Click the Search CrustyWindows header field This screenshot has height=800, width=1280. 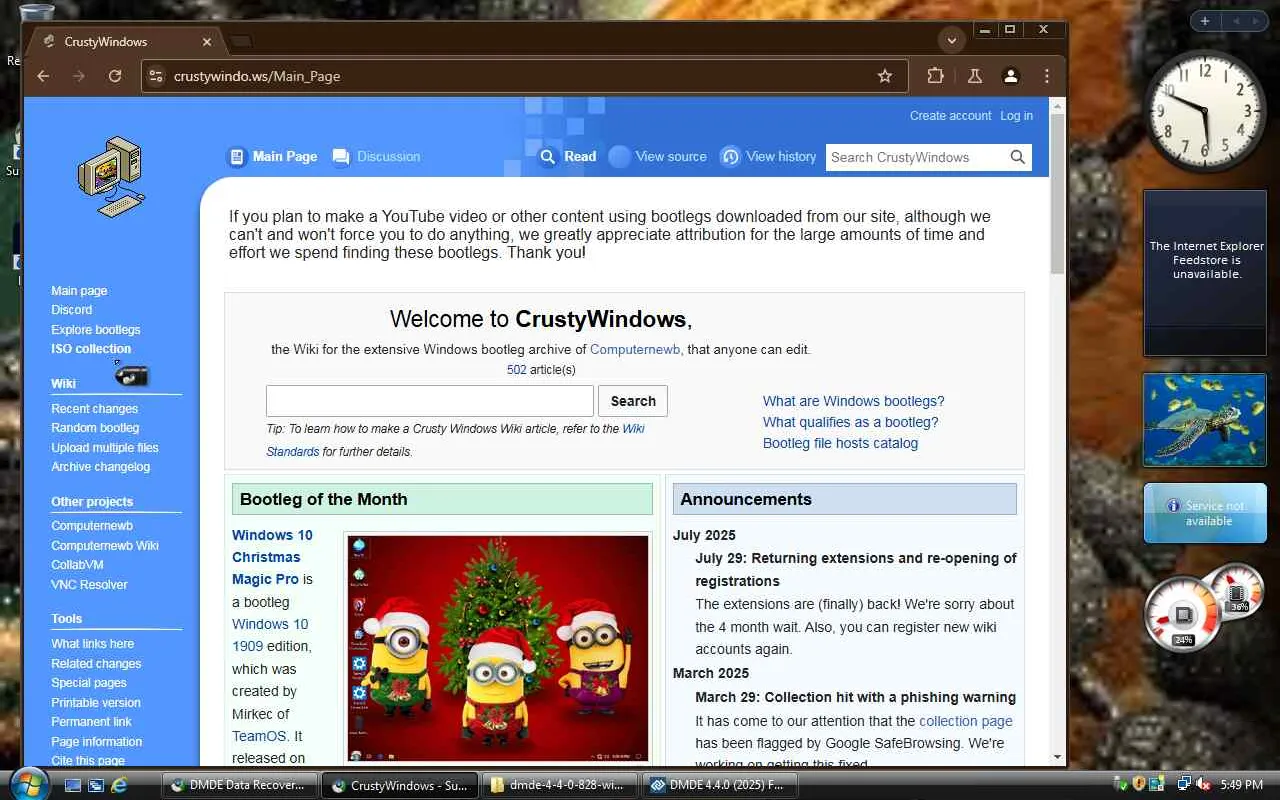click(917, 157)
